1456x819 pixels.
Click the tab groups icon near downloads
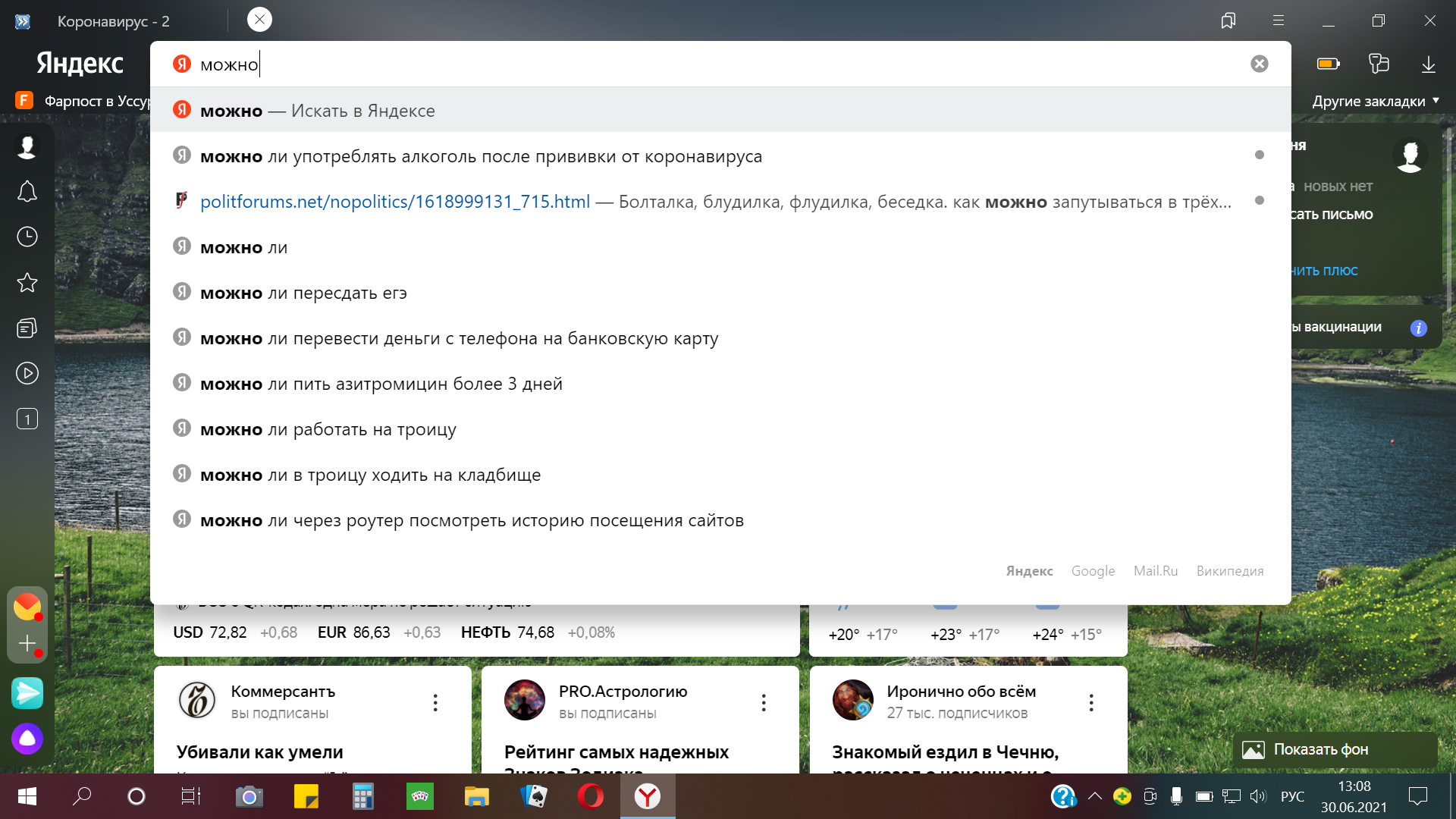coord(1379,64)
